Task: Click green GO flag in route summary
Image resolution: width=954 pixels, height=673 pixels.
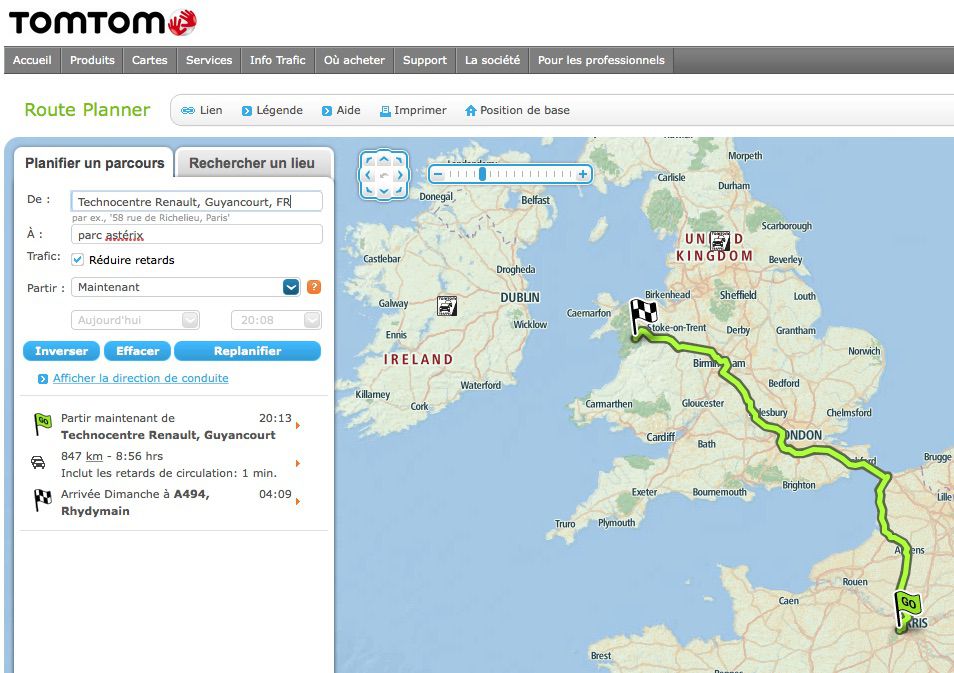Action: point(43,424)
